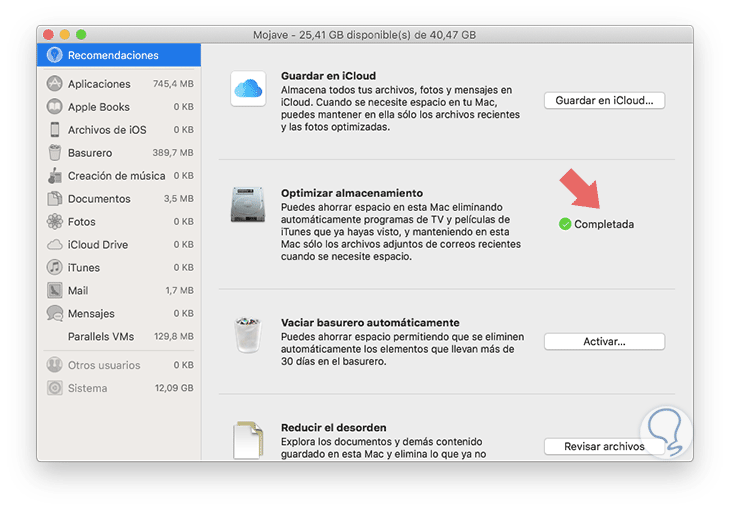Click the Documentos icon in sidebar
The image size is (730, 510).
[x=54, y=198]
